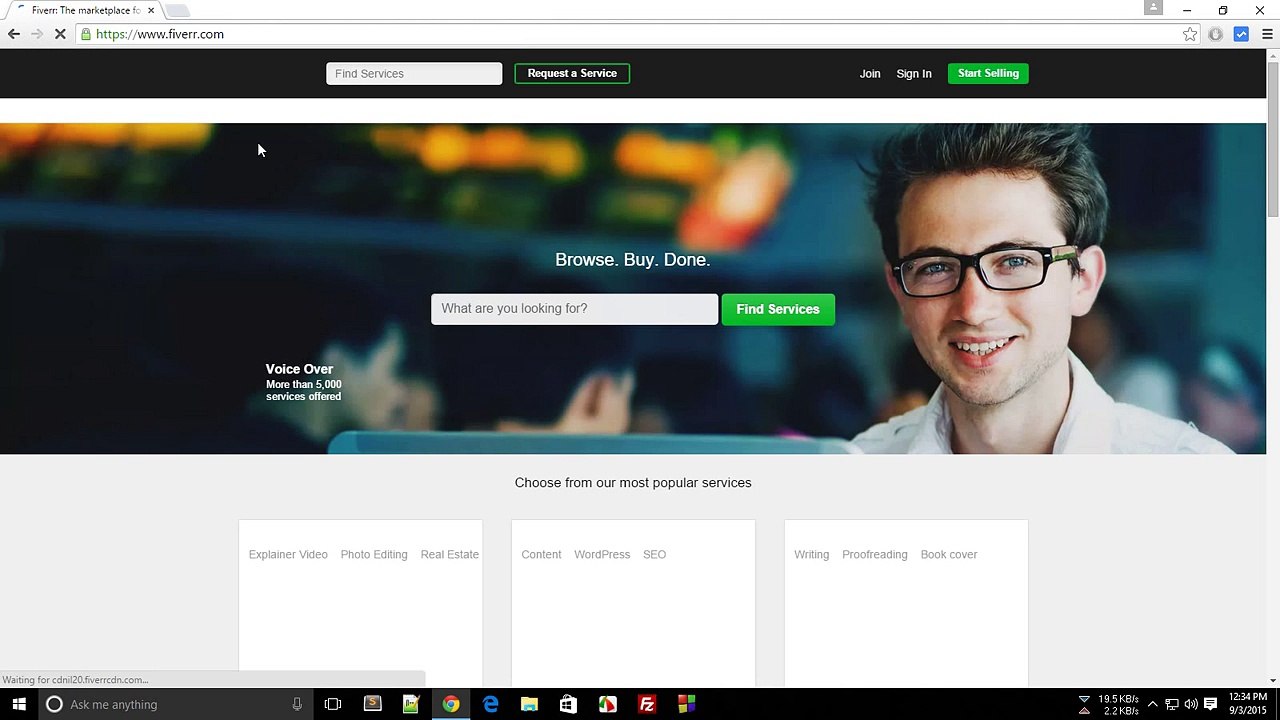
Task: Click the blue checkmark extension icon
Action: click(x=1241, y=34)
